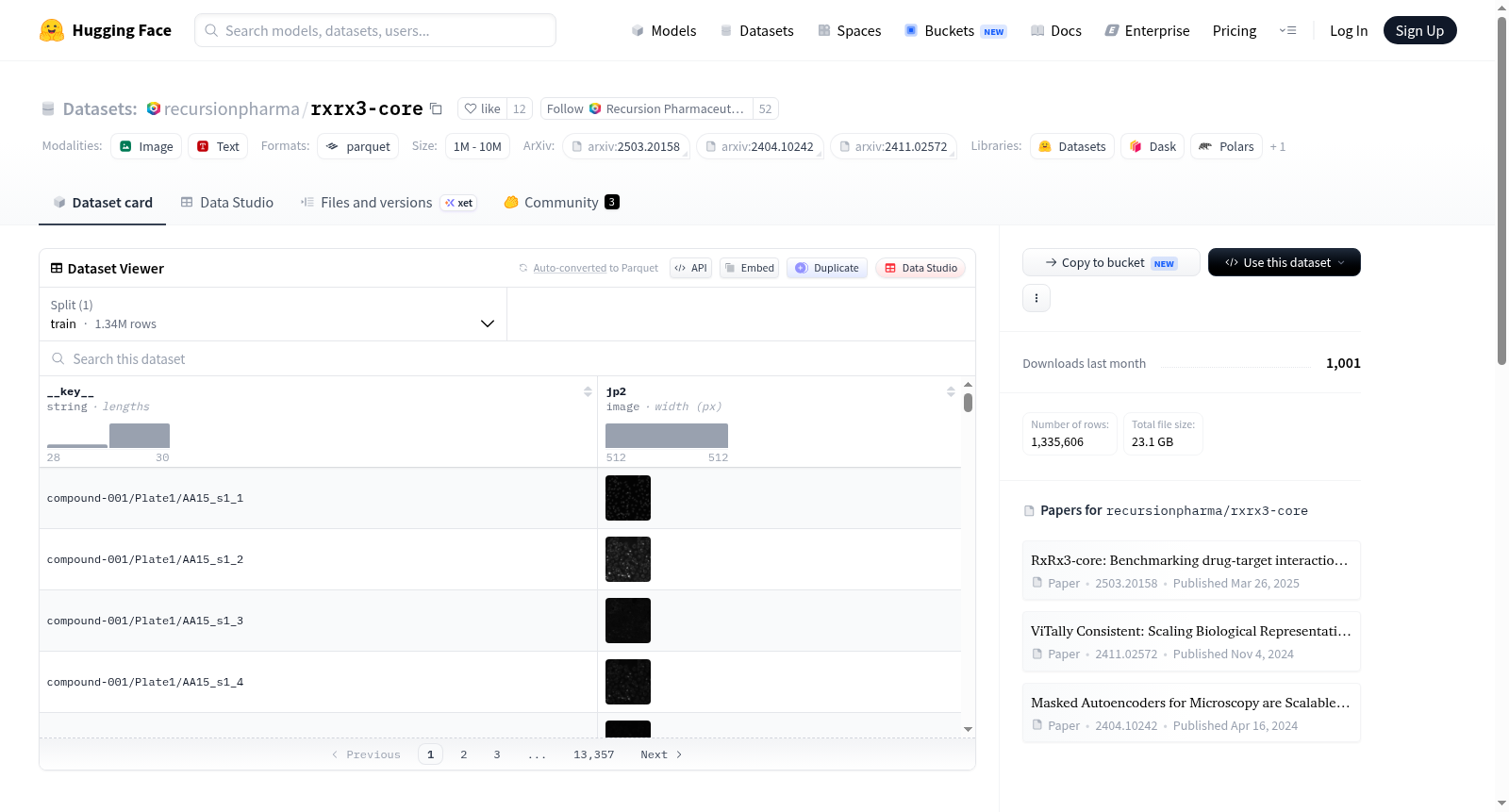Viewport: 1509px width, 812px height.
Task: Click the dataset table vertical scrollbar thumb
Action: (x=968, y=403)
